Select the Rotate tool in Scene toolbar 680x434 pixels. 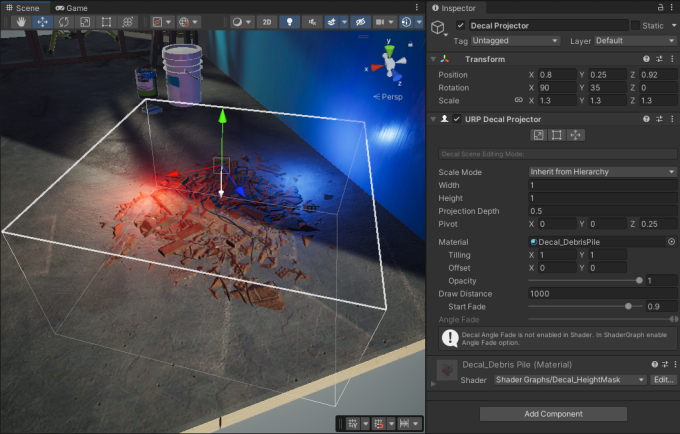click(x=62, y=22)
